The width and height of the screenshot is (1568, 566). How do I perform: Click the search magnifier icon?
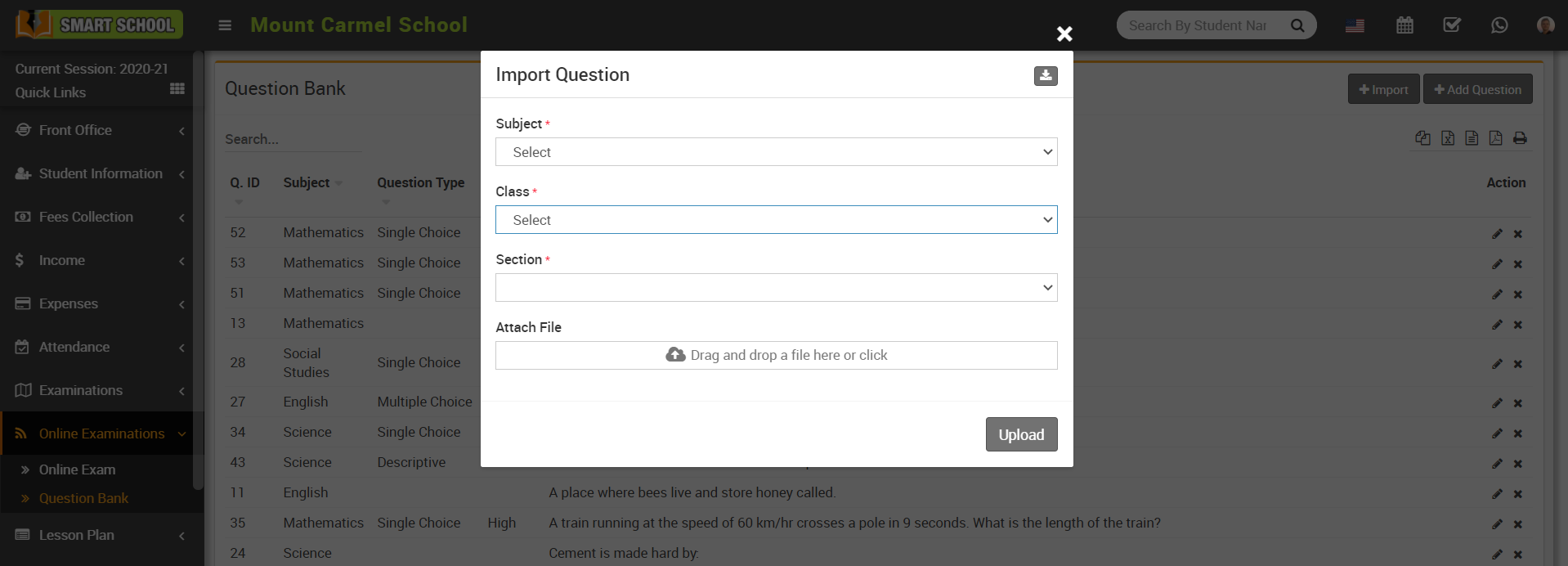1297,25
